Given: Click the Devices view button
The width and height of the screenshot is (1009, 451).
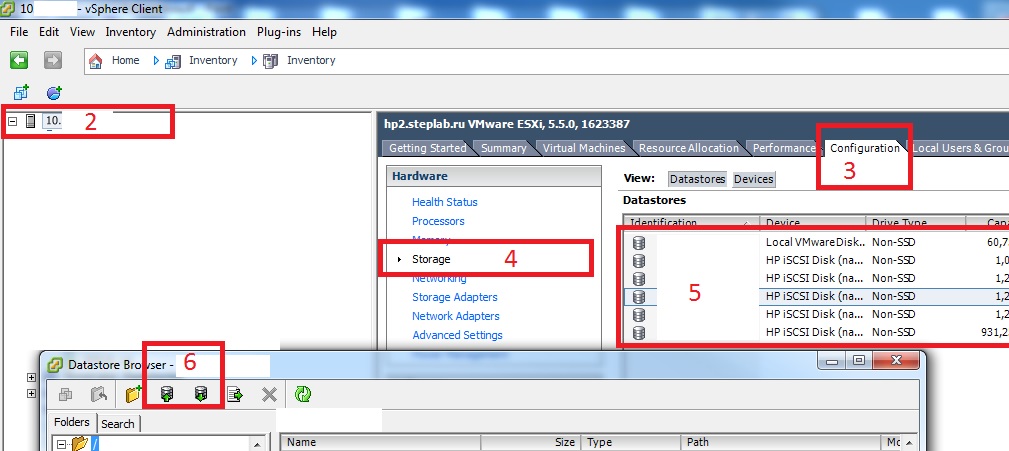Looking at the screenshot, I should point(754,179).
